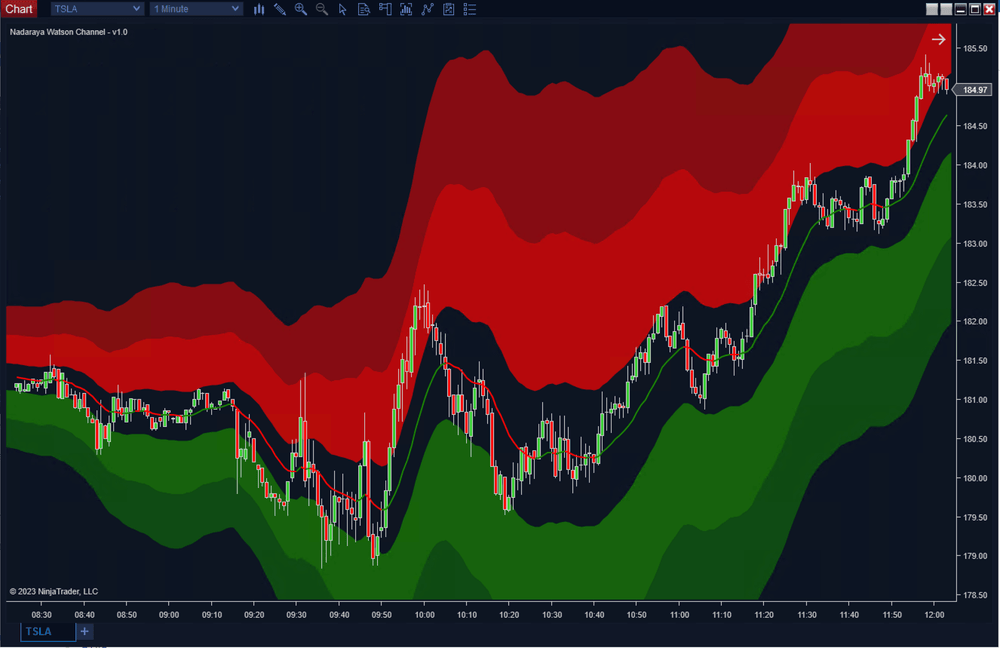Screen dimensions: 1000x648
Task: Open the bar type chart style icon
Action: coord(259,9)
